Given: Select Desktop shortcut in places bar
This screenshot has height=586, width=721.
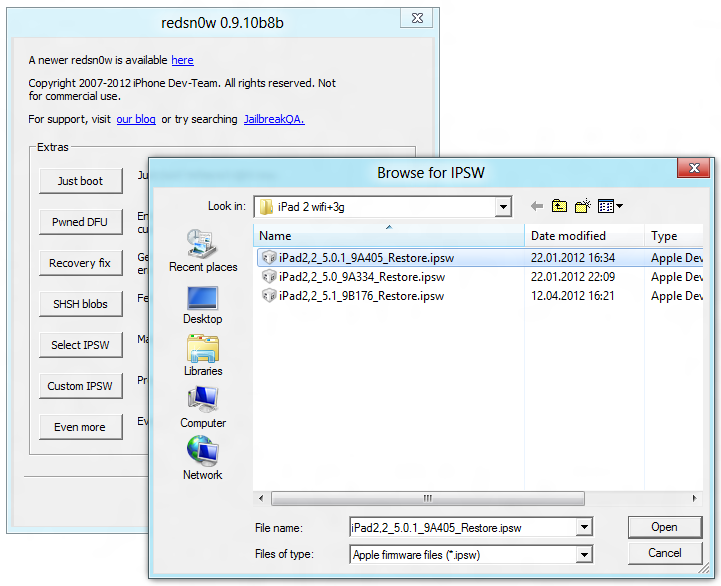Looking at the screenshot, I should pos(203,304).
